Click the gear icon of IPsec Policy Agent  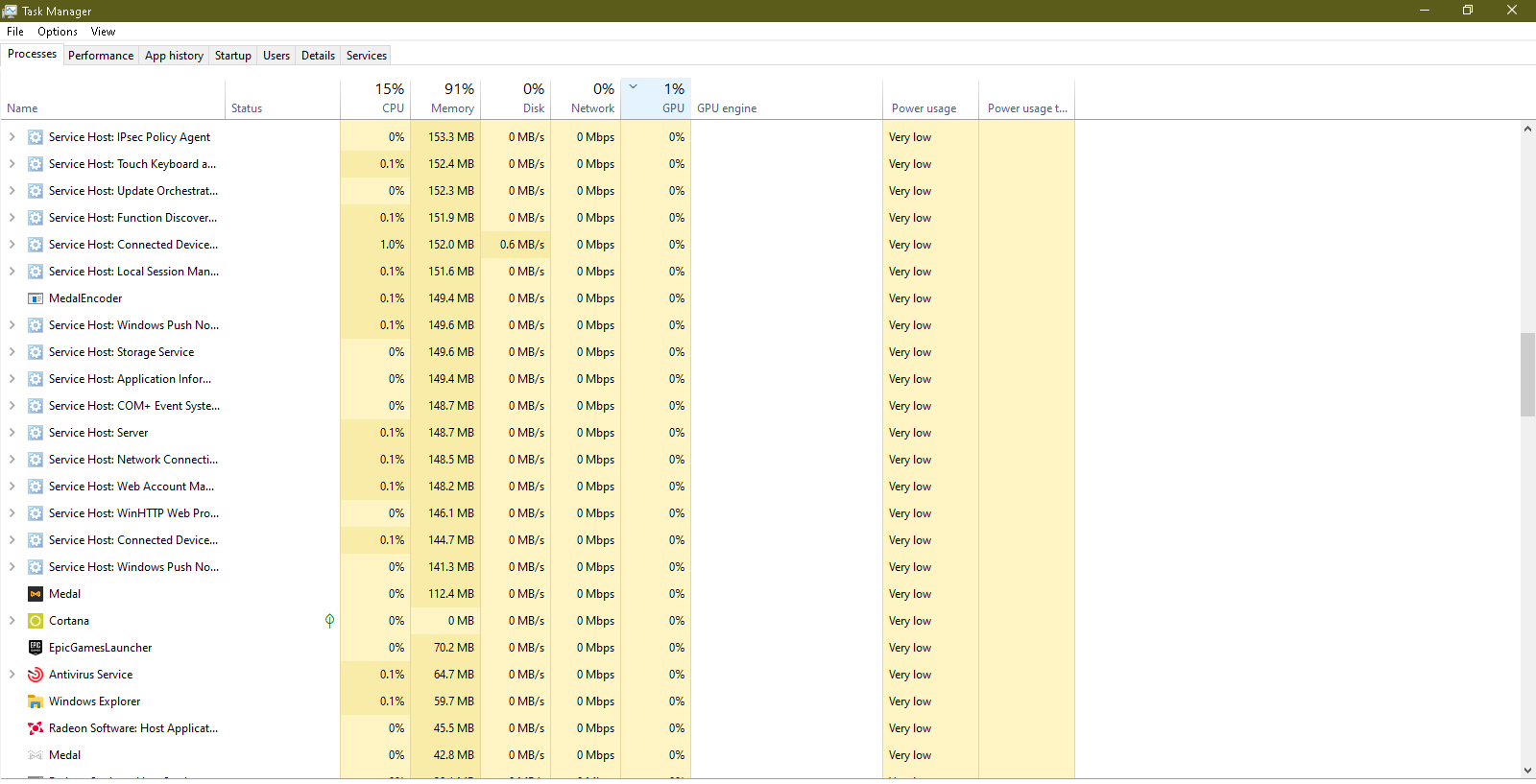[x=36, y=137]
